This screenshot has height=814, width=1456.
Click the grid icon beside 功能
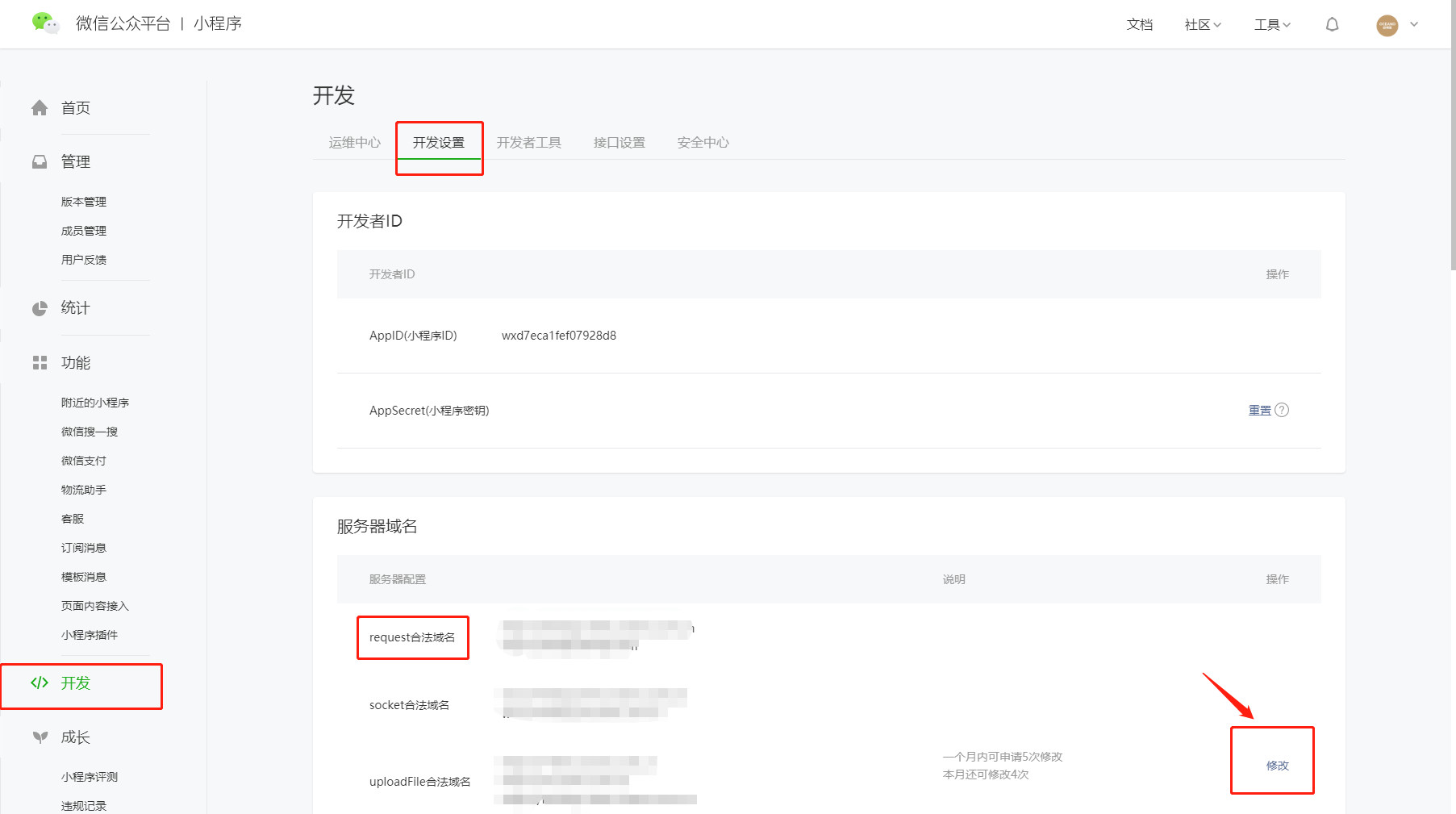[x=40, y=362]
